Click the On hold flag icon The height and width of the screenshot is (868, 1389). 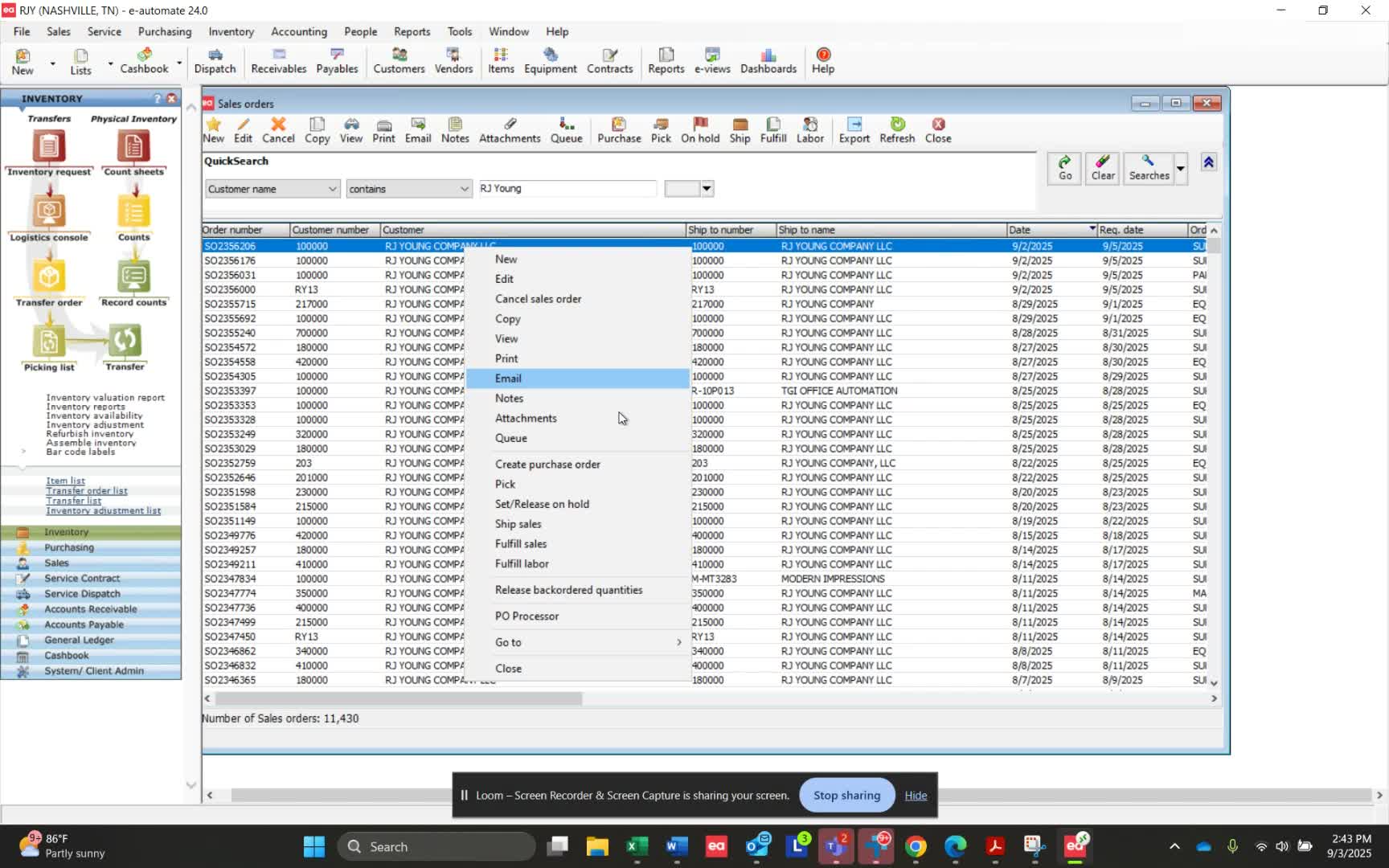click(700, 130)
